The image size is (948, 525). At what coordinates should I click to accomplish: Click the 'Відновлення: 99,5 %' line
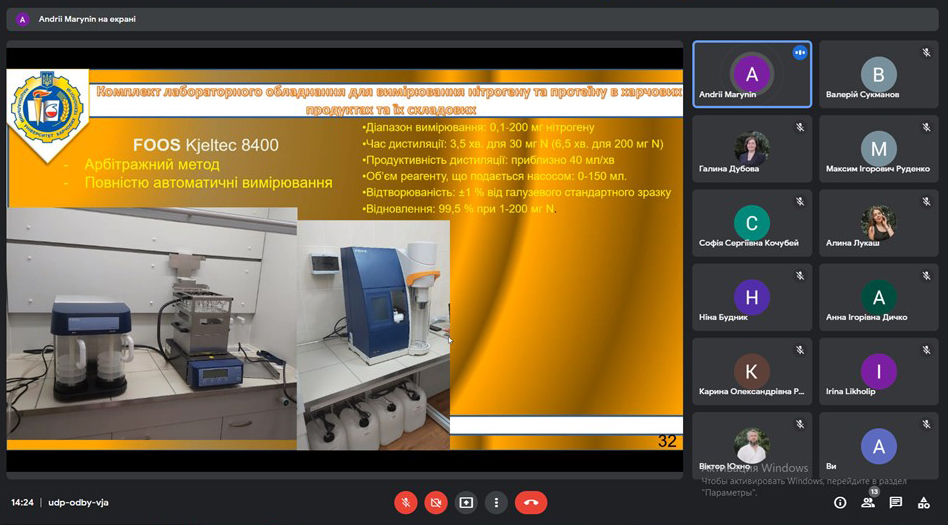(x=459, y=209)
